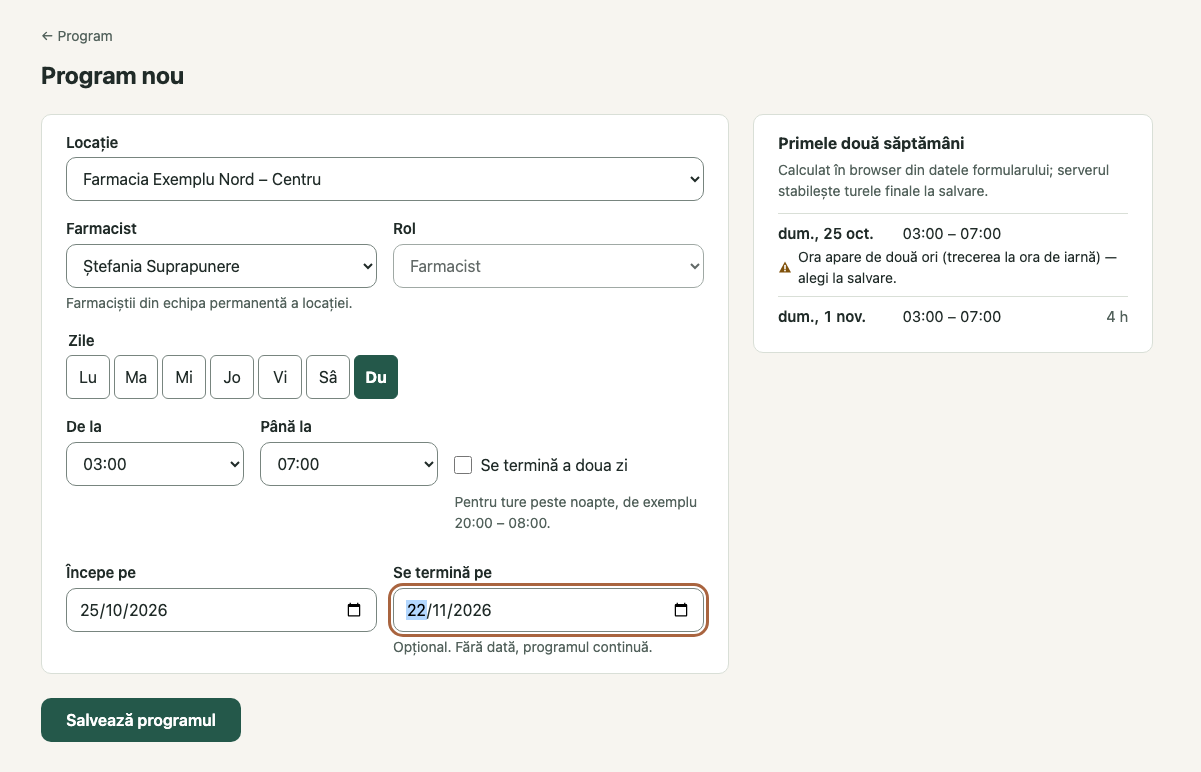Toggle the Ma day button
1201x772 pixels.
(x=136, y=377)
